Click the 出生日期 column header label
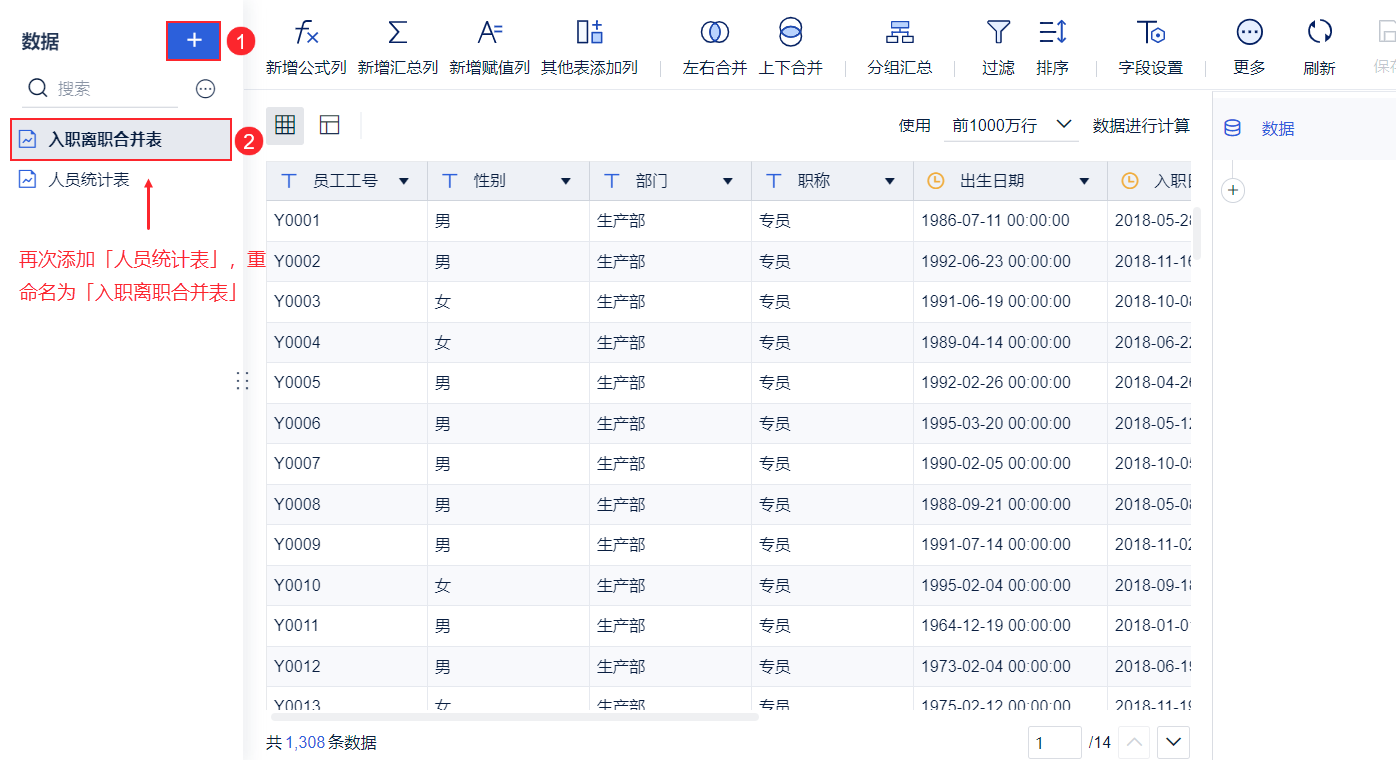 point(992,181)
